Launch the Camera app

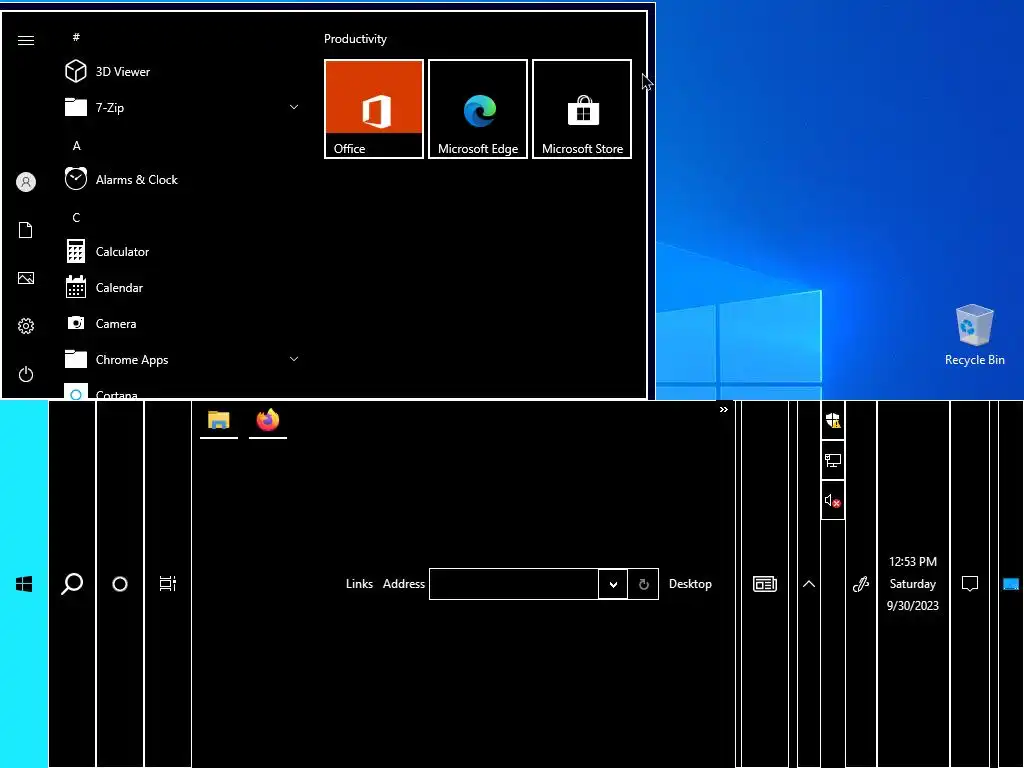click(183, 323)
